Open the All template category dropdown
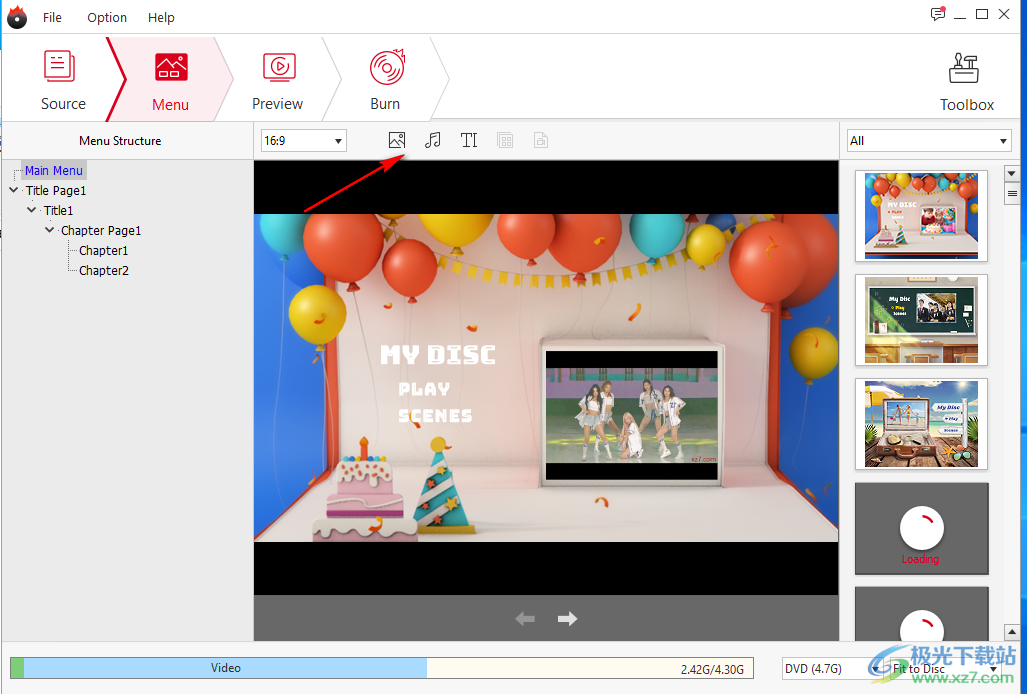The image size is (1027, 694). (x=928, y=141)
